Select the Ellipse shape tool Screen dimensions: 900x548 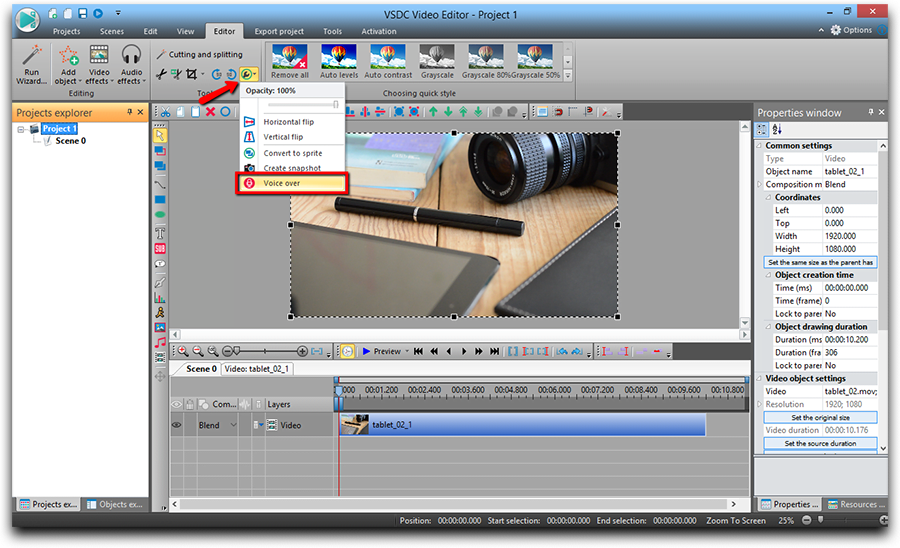160,215
